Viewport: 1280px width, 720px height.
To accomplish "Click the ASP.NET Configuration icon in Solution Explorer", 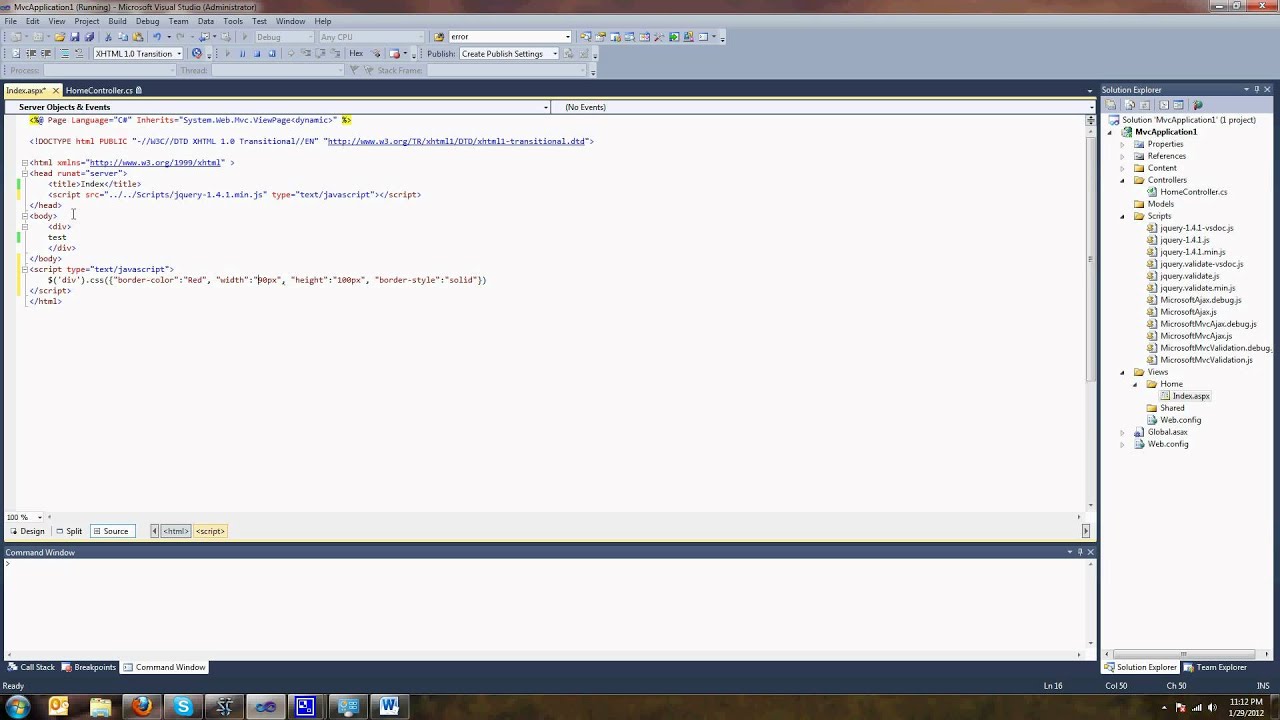I will (1198, 105).
